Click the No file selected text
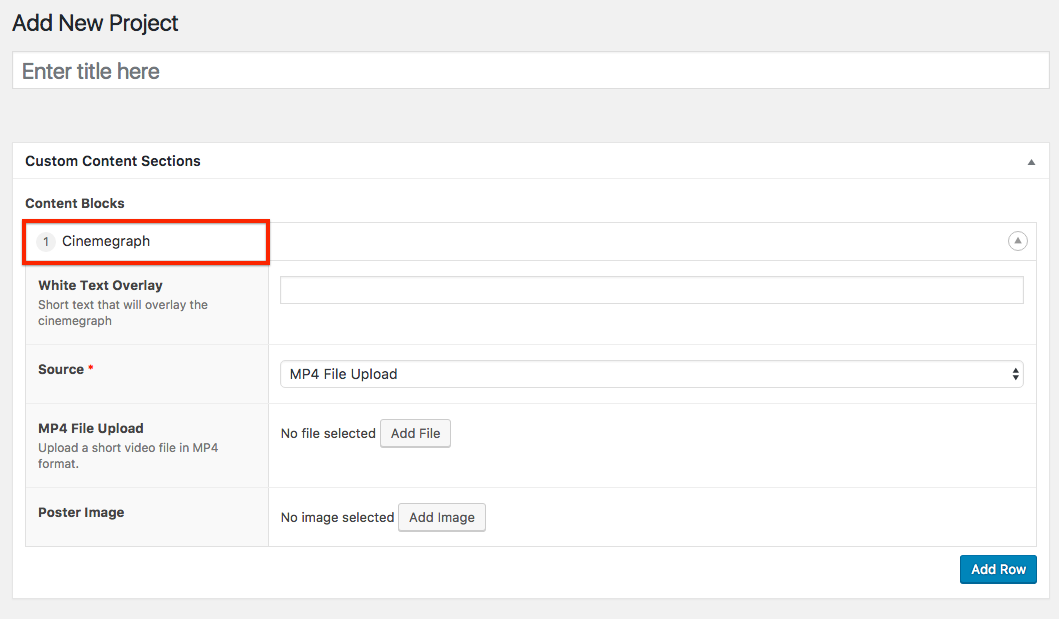The height and width of the screenshot is (619, 1059). point(328,433)
